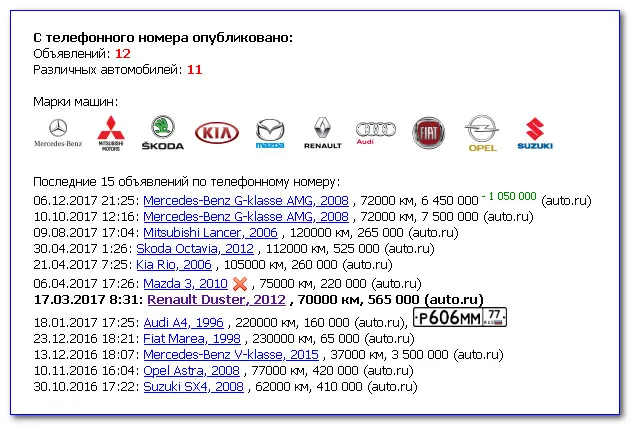
Task: Click the date '30.10.2016 17:22'
Action: coord(86,387)
